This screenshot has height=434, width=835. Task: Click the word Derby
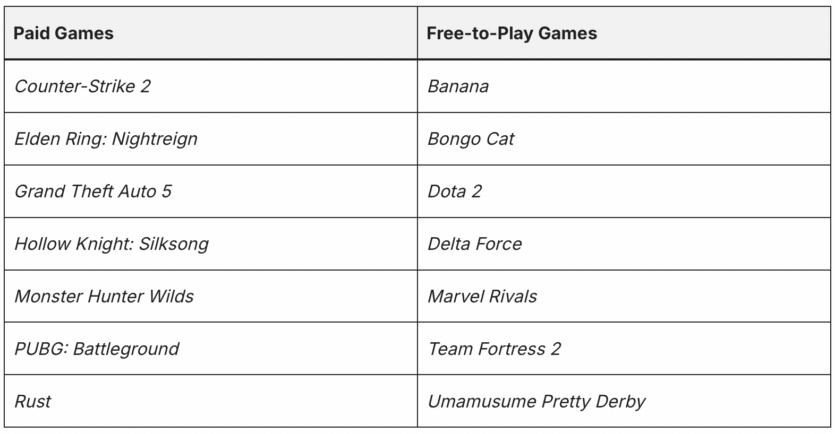coord(620,401)
